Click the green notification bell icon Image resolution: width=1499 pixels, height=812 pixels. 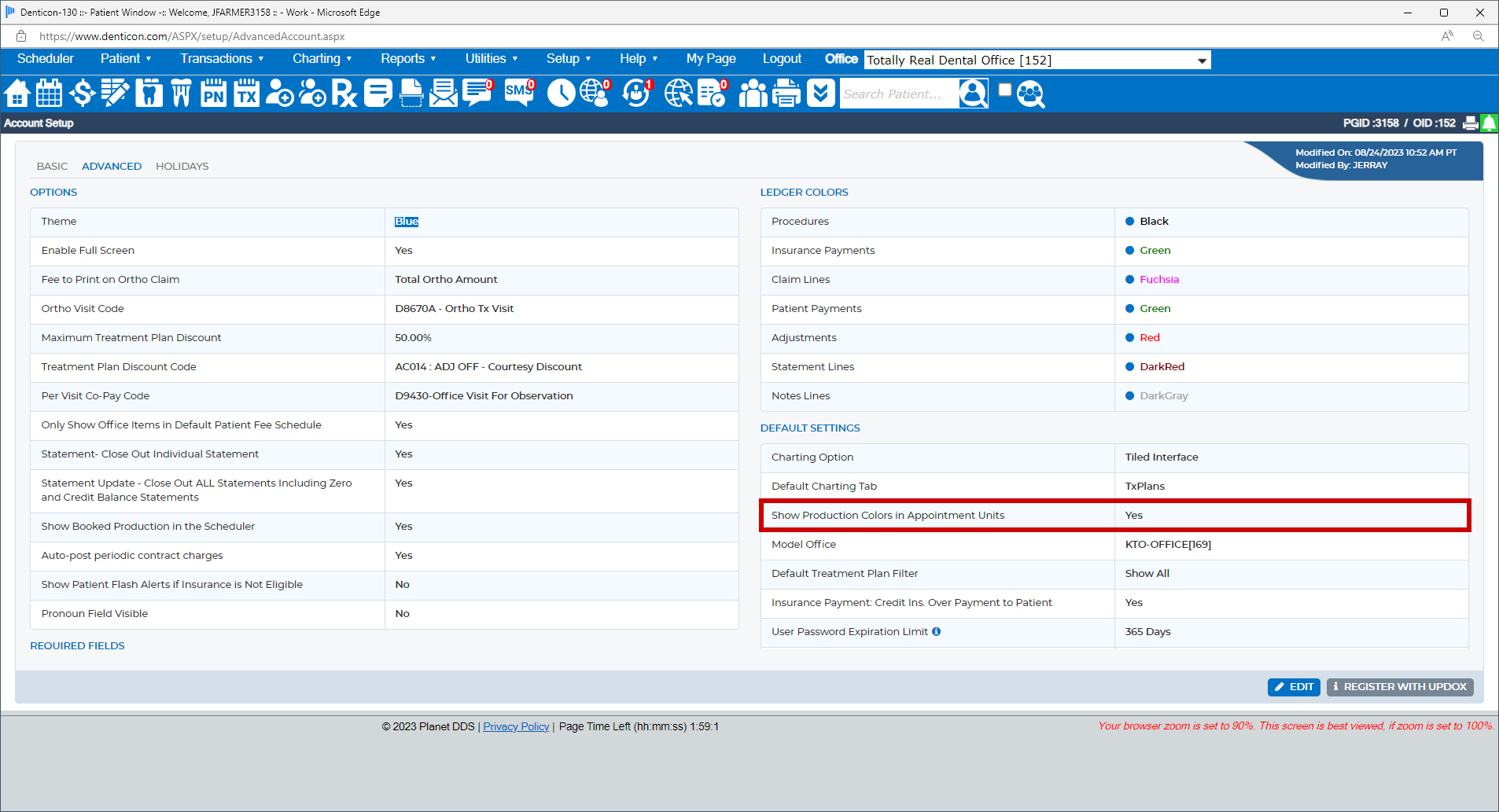click(x=1489, y=123)
